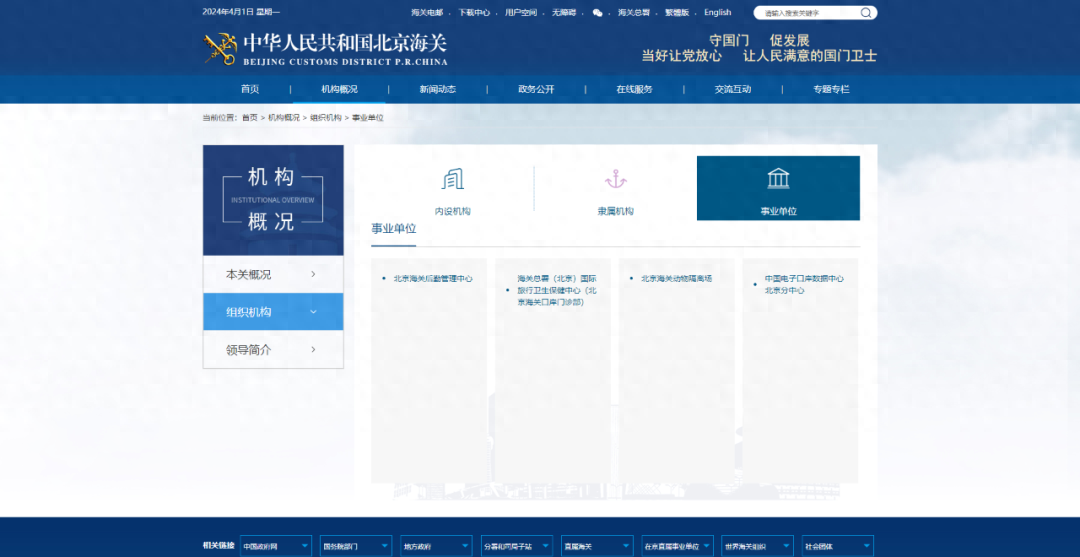This screenshot has height=557, width=1080.
Task: Expand the 领导简介 sidebar item
Action: point(313,350)
